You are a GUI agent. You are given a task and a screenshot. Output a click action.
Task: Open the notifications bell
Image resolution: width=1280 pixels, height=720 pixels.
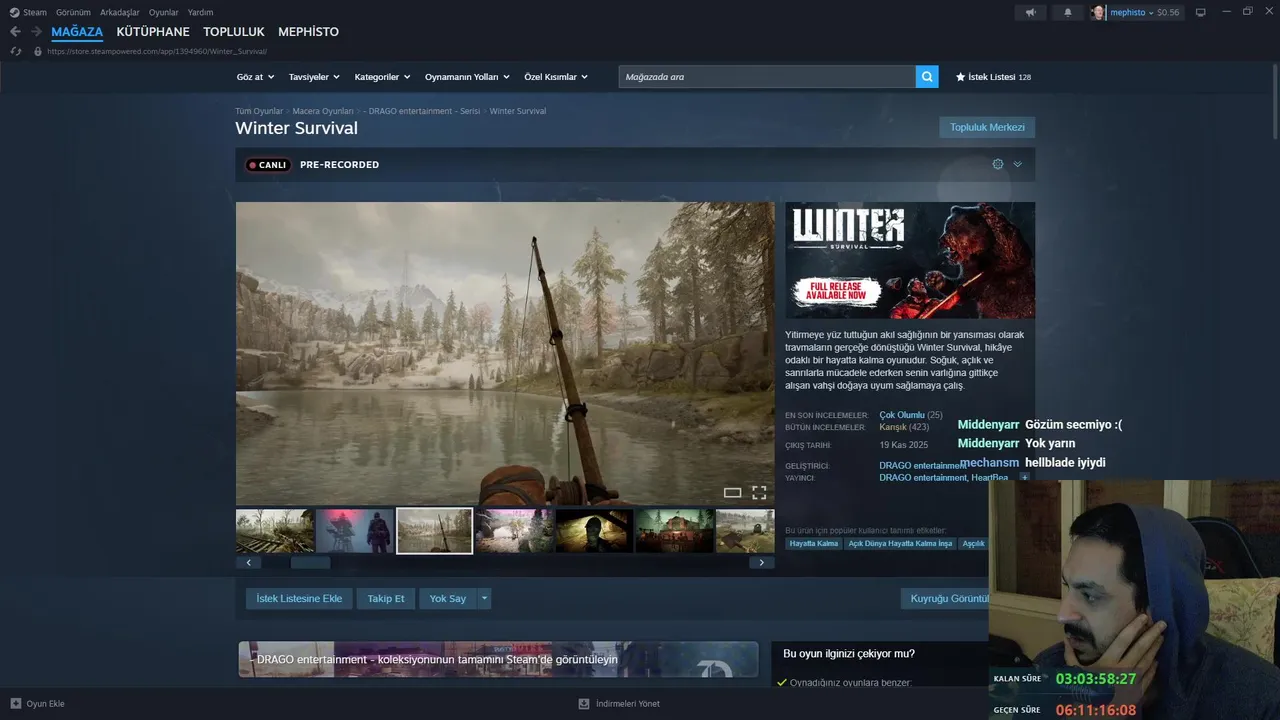pos(1067,12)
